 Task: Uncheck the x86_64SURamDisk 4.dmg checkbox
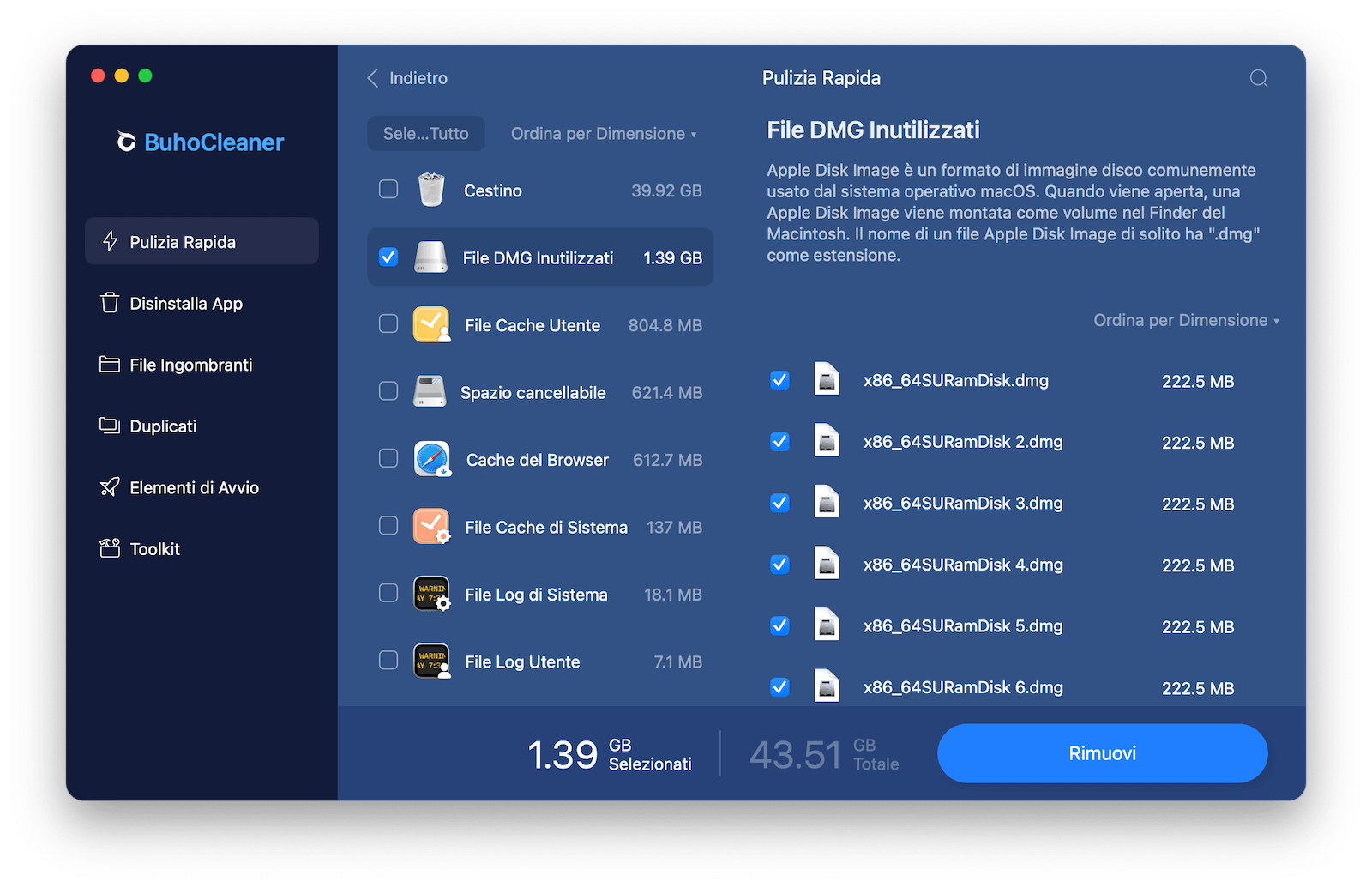[779, 564]
